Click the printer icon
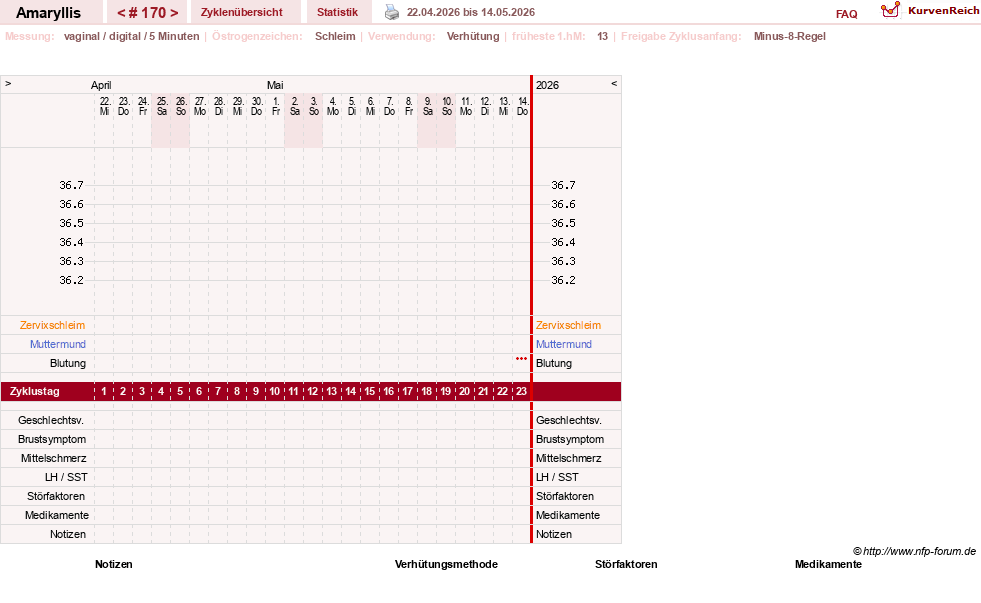This screenshot has height=603, width=981. tap(392, 12)
